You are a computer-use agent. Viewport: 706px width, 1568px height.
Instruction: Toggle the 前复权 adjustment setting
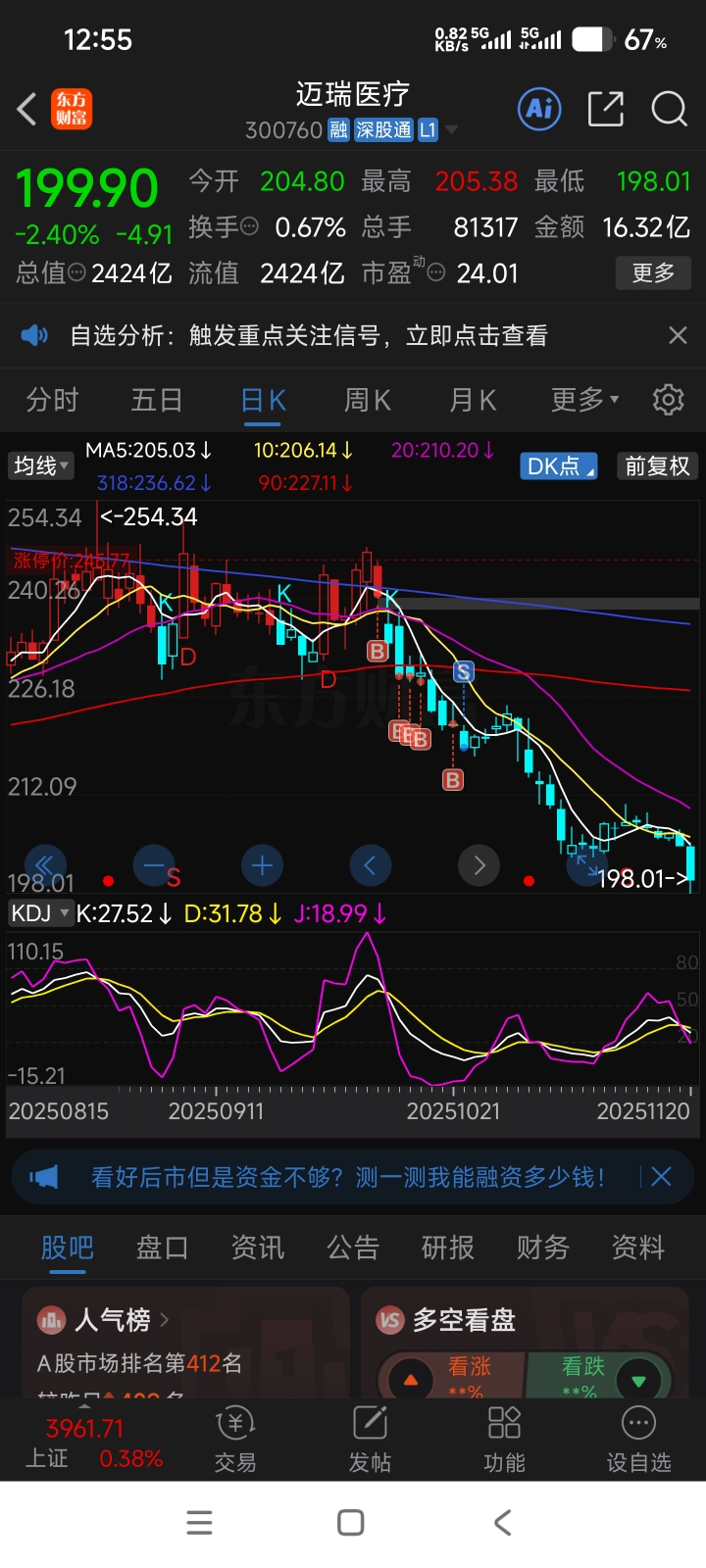657,466
